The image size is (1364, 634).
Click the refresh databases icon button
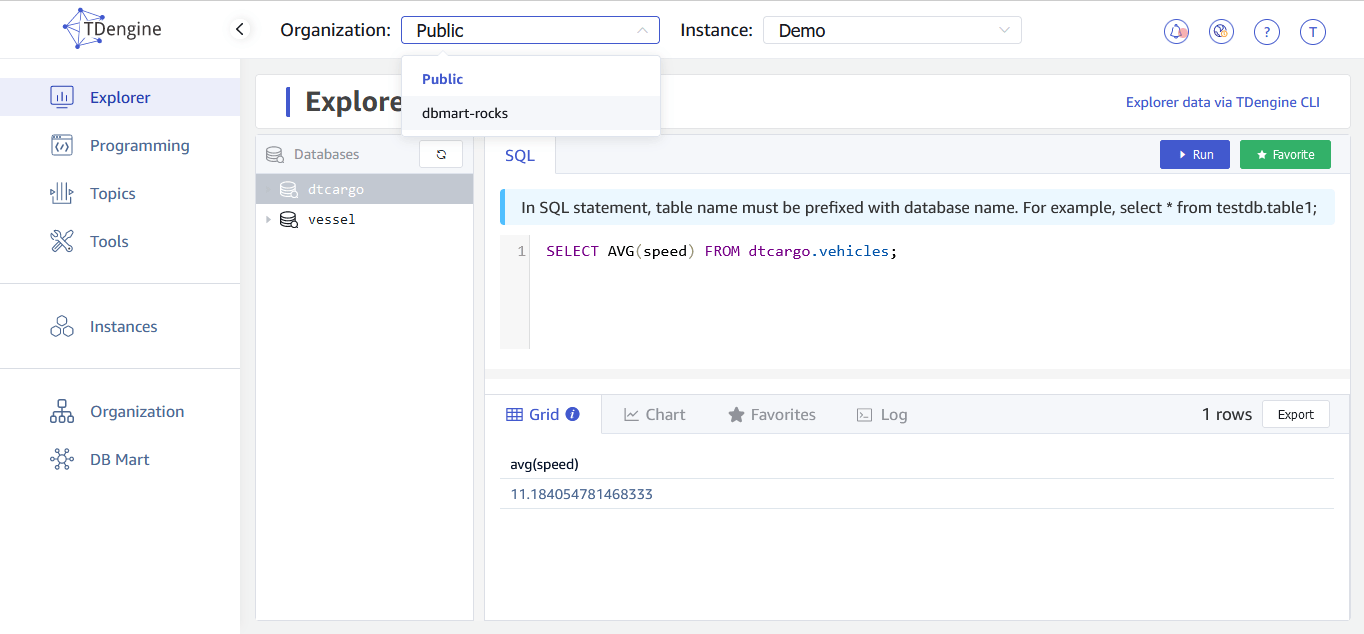(441, 154)
